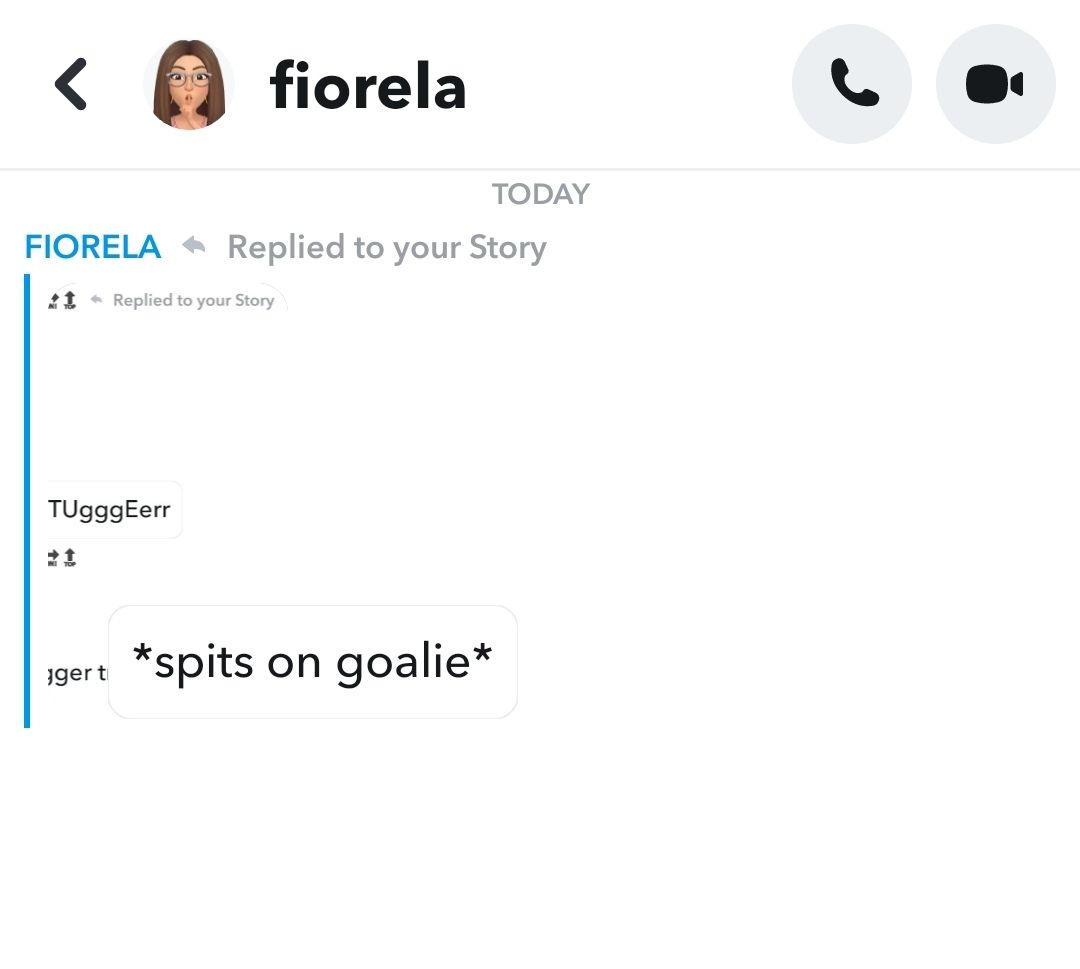This screenshot has height=969, width=1080.
Task: Tap the reply arrow beside FIORELA label
Action: click(194, 246)
